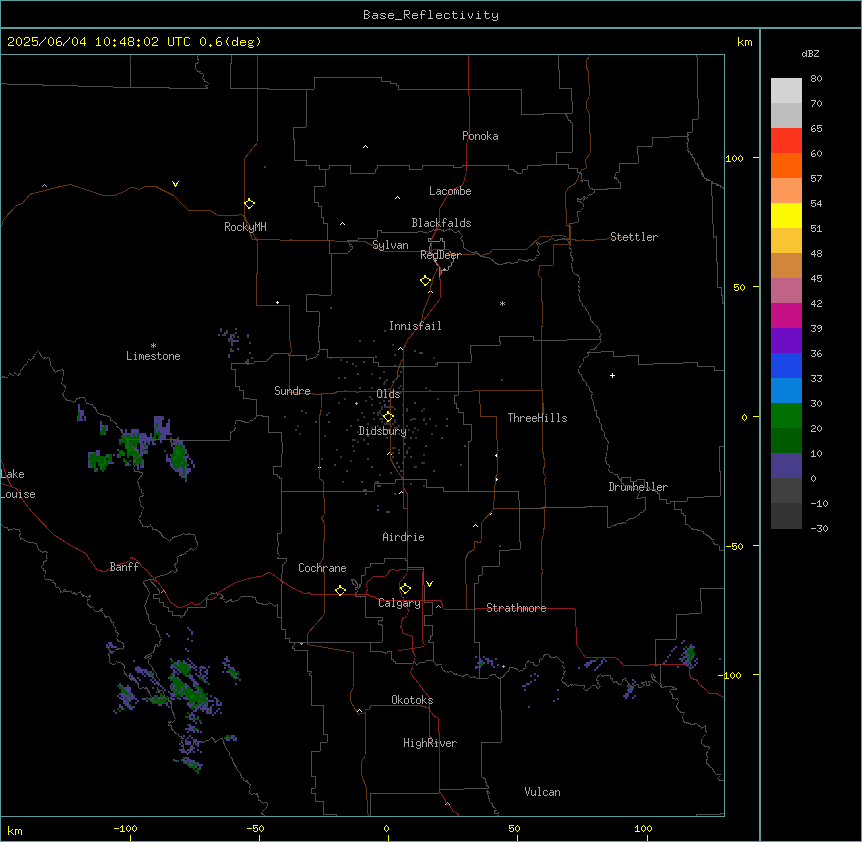The height and width of the screenshot is (842, 862).
Task: Click the Olds label
Action: [x=388, y=394]
